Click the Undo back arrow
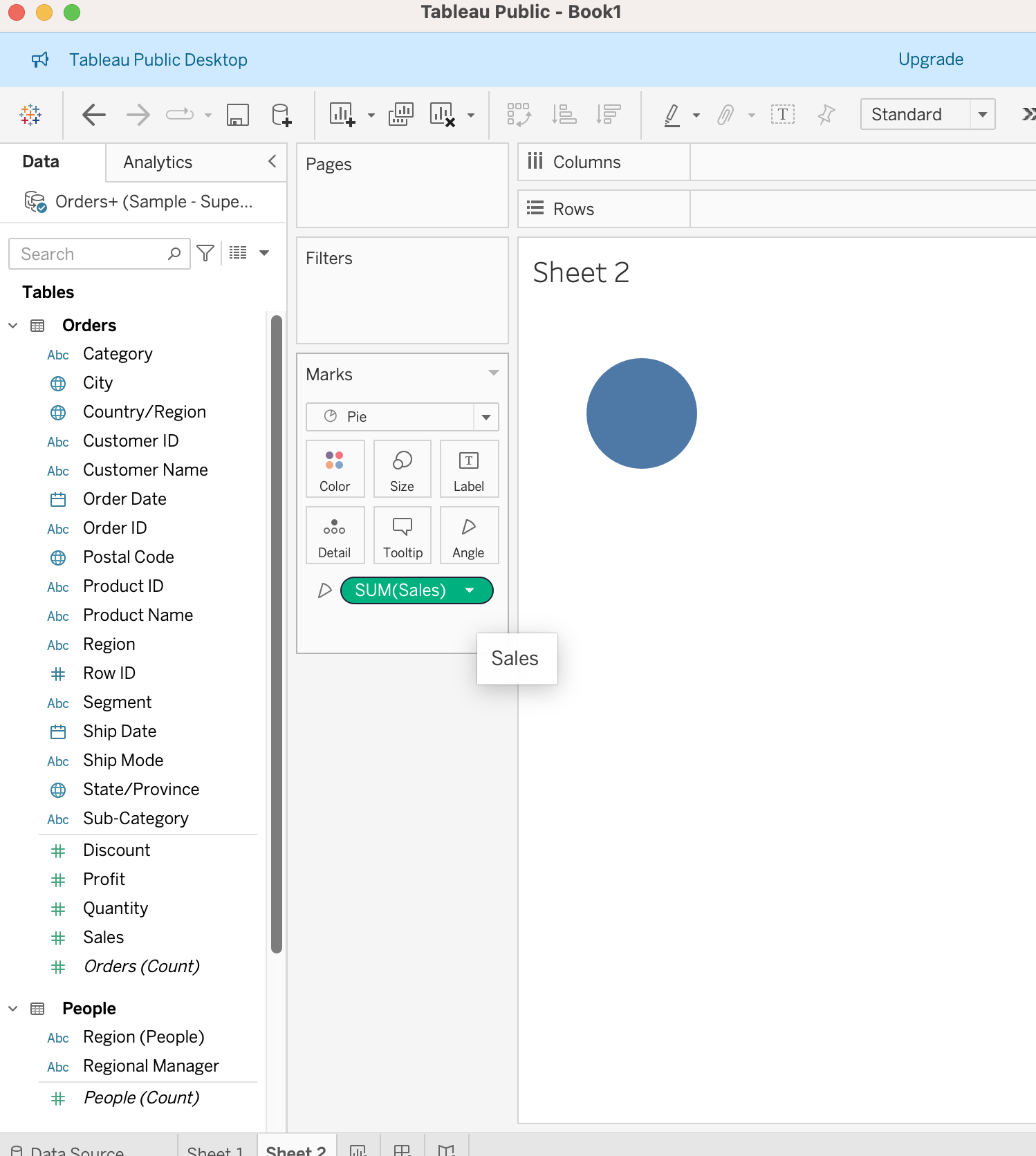1036x1156 pixels. coord(94,115)
